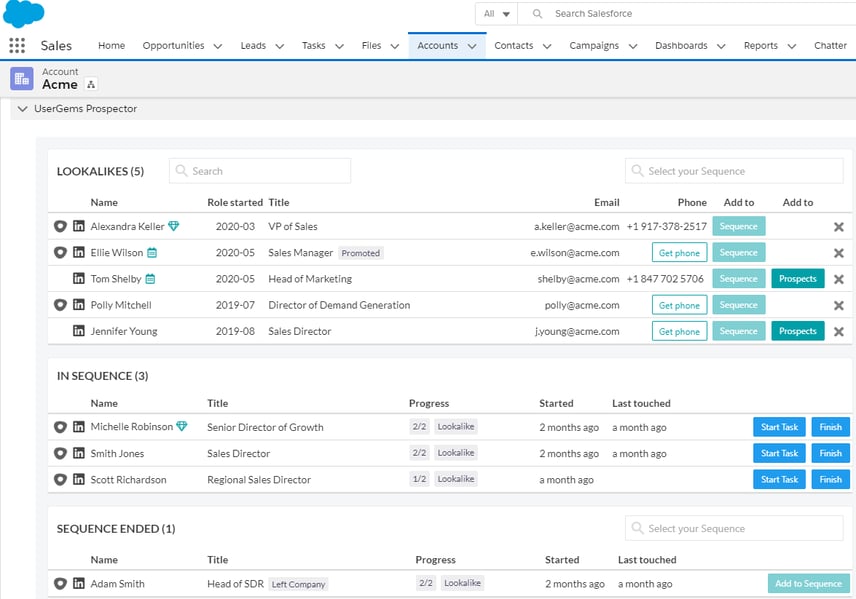
Task: Click the a.keller@acme.com email
Action: [x=576, y=226]
